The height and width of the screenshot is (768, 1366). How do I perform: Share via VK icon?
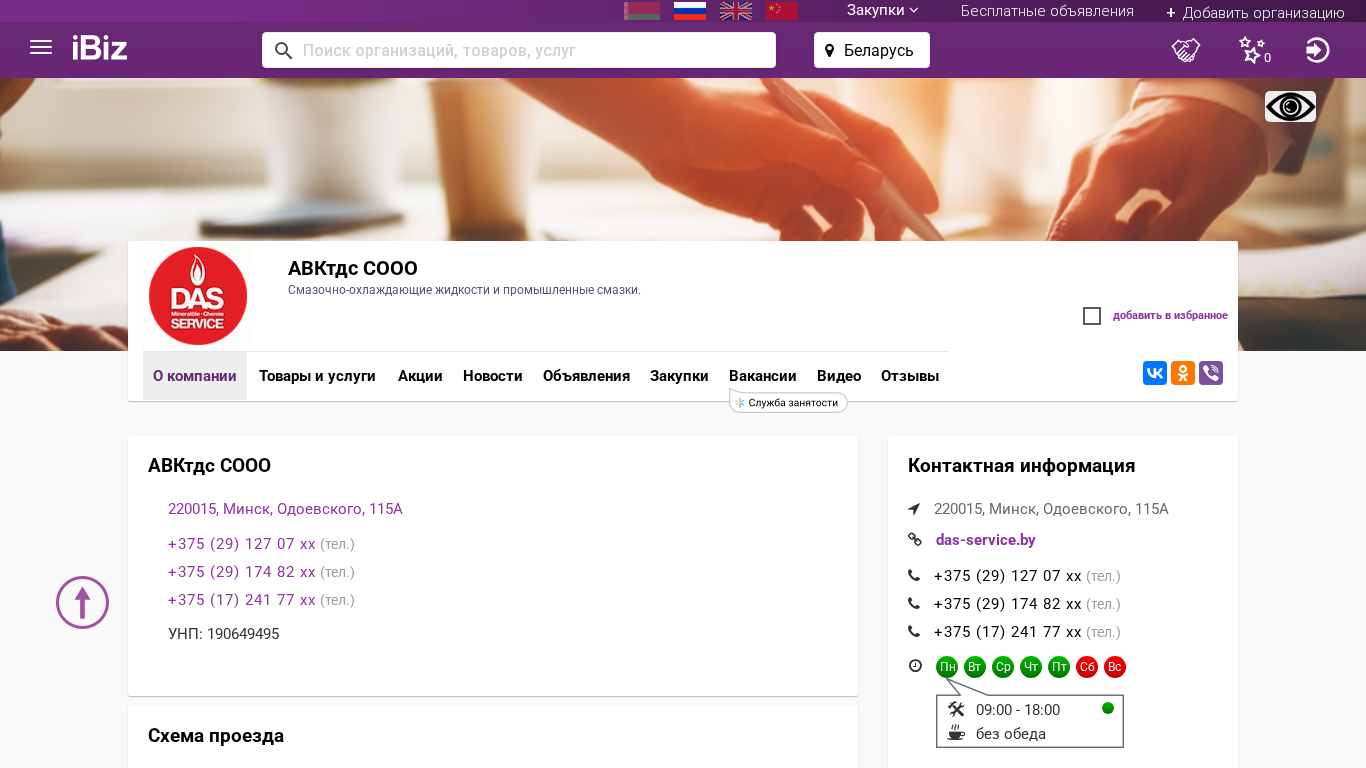tap(1155, 373)
